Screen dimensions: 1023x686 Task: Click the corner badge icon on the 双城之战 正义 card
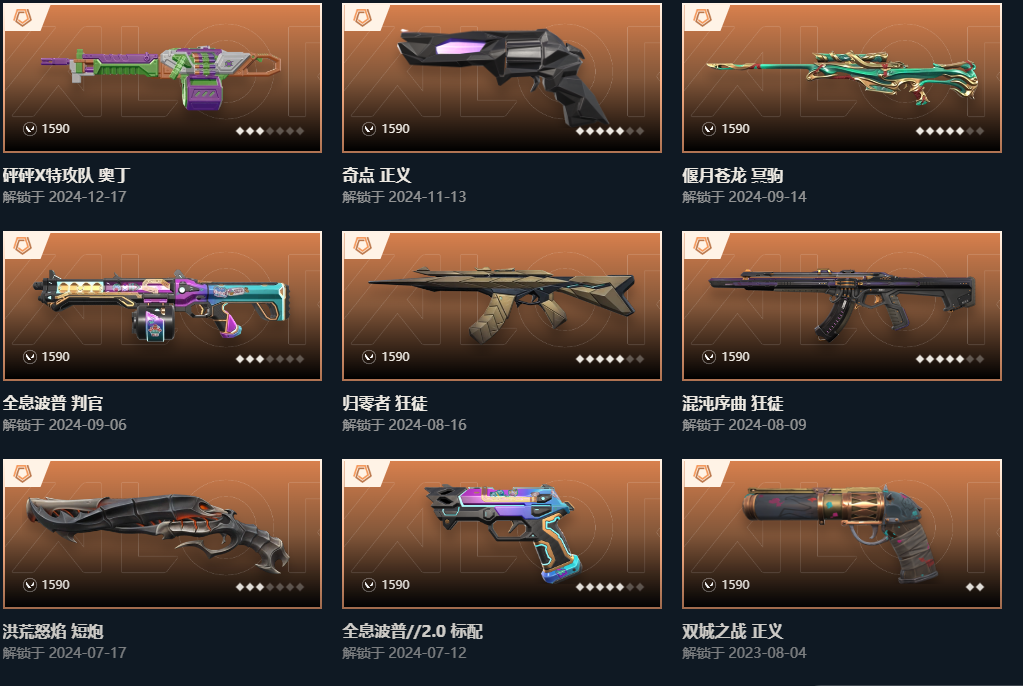[x=703, y=473]
